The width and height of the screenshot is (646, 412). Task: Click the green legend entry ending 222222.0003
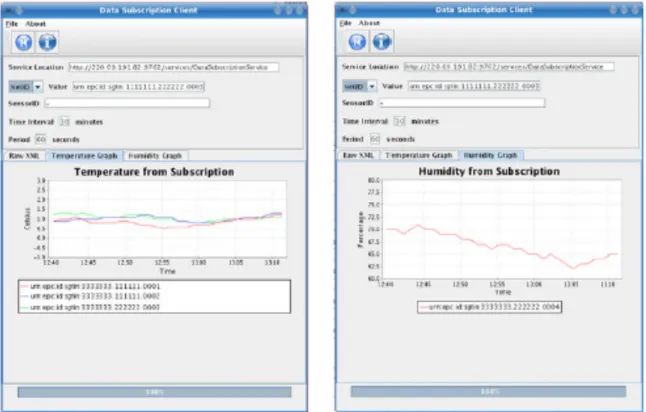click(x=91, y=307)
